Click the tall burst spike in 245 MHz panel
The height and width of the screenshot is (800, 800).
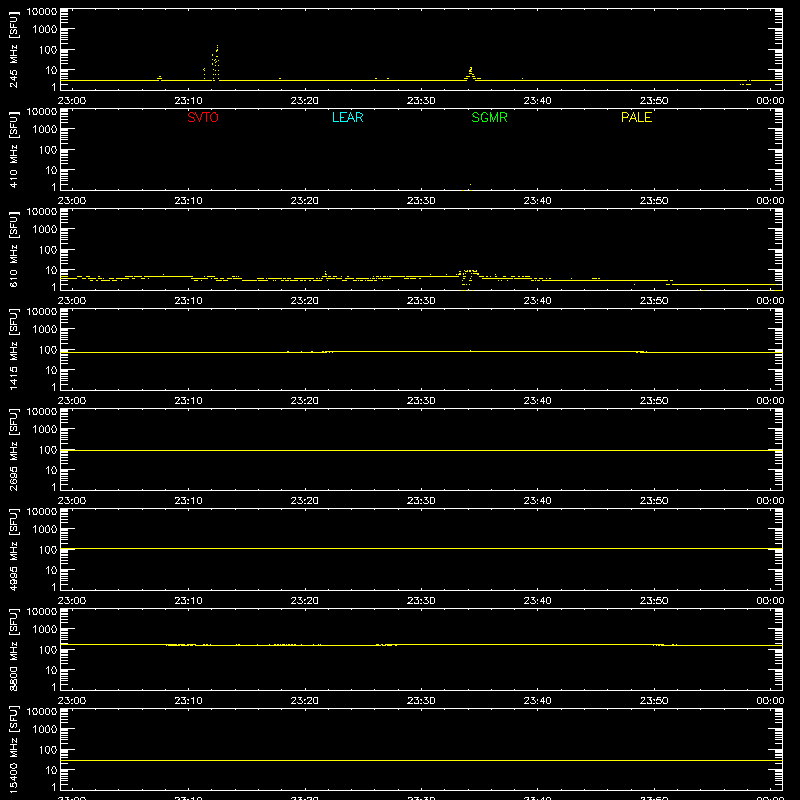(x=216, y=63)
